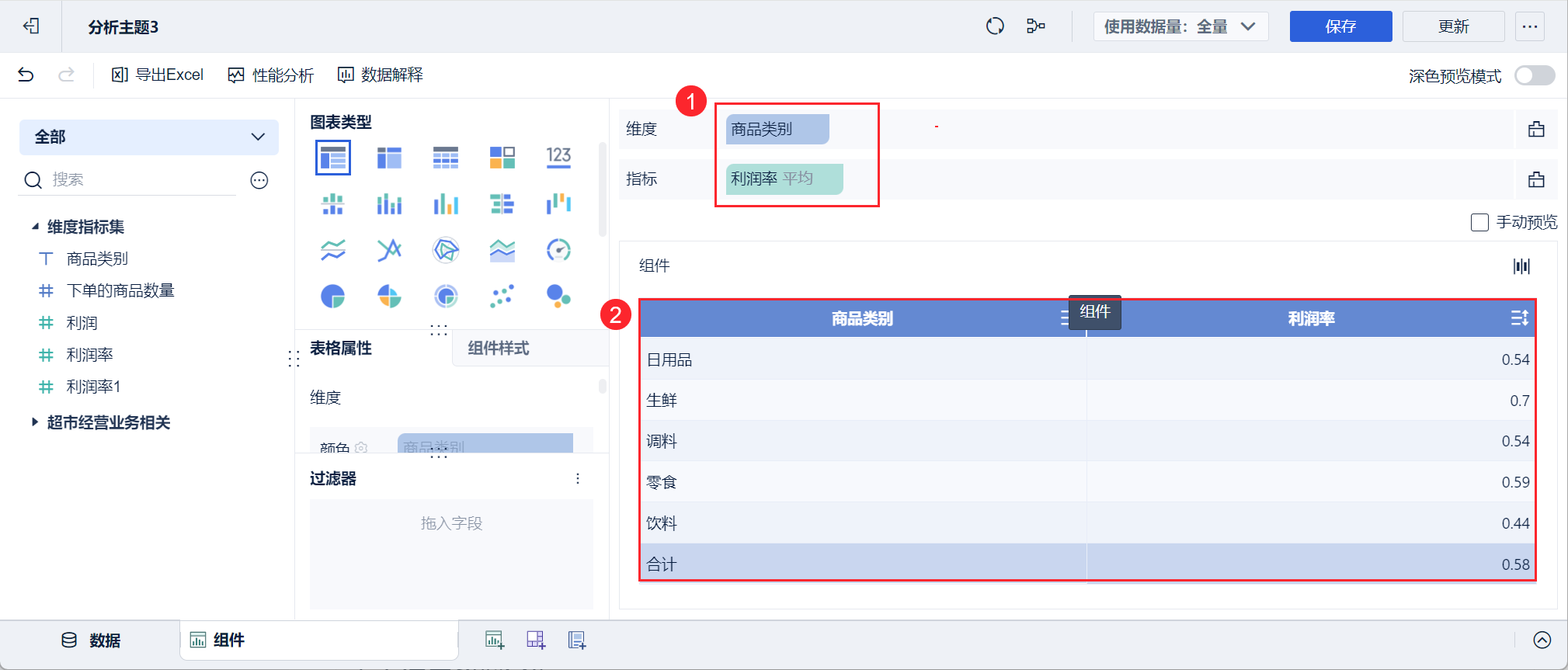1568x670 pixels.
Task: Select the radar chart icon
Action: pos(446,250)
